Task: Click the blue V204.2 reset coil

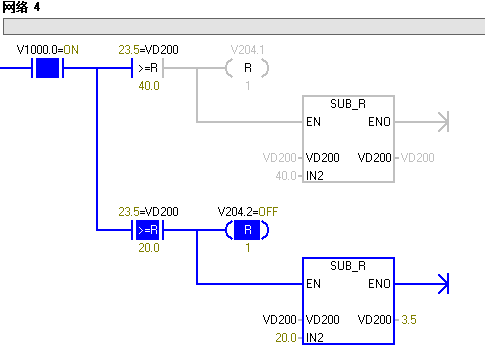Action: (x=247, y=230)
